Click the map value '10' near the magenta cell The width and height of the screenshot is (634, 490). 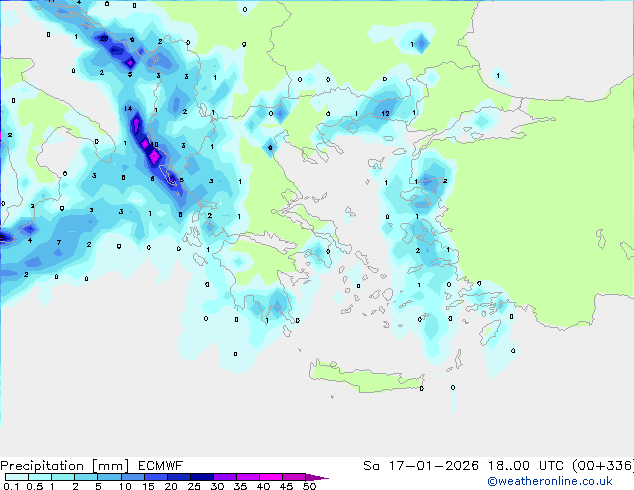point(154,144)
